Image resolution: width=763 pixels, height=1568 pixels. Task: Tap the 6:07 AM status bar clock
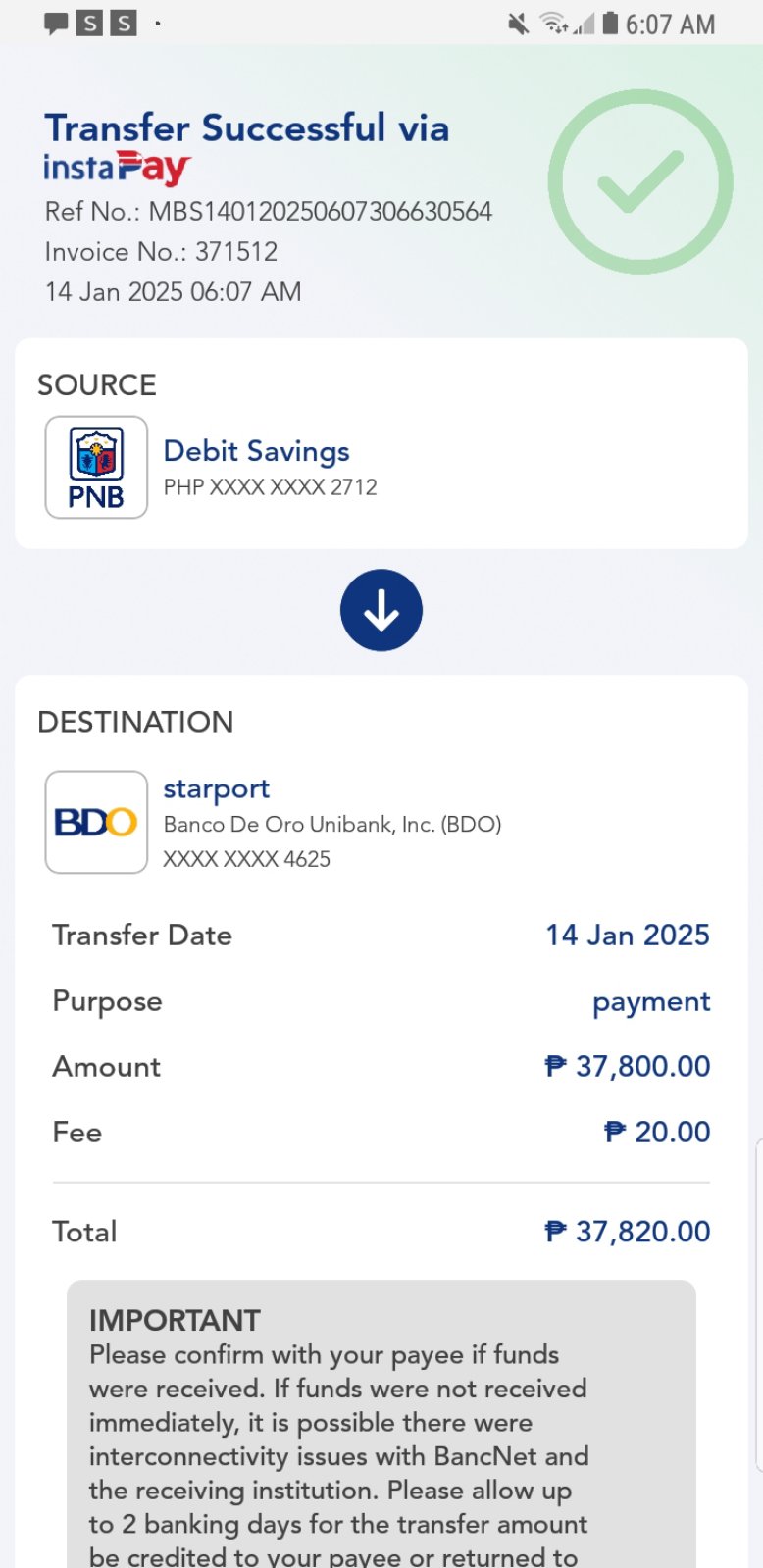point(671,24)
